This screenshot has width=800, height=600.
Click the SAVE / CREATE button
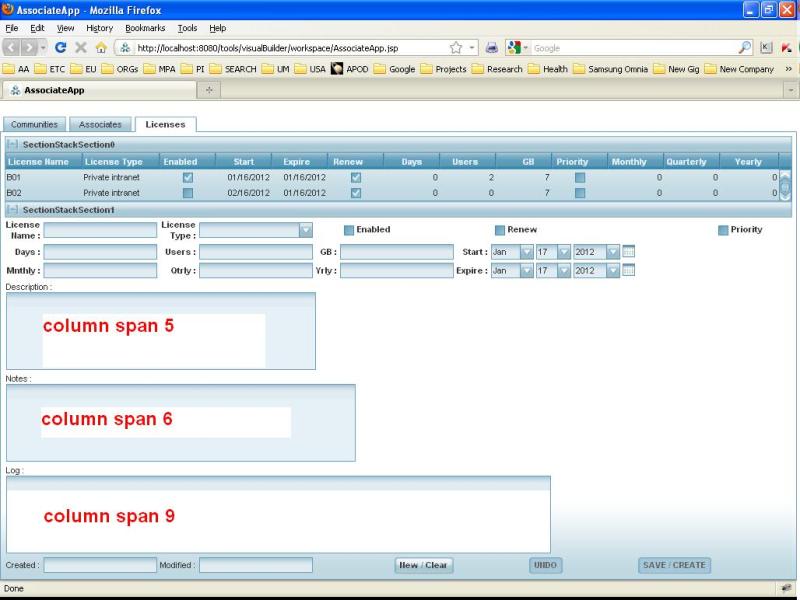coord(674,565)
